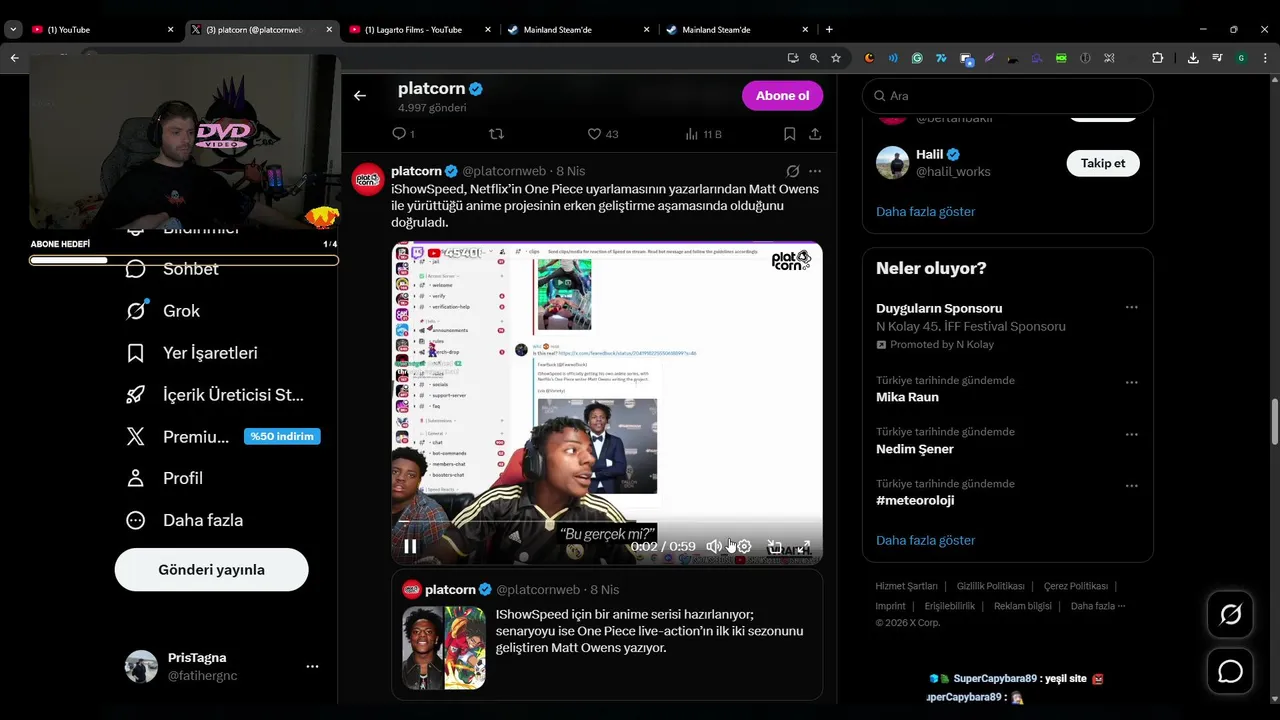Go to Profil page

[164, 478]
